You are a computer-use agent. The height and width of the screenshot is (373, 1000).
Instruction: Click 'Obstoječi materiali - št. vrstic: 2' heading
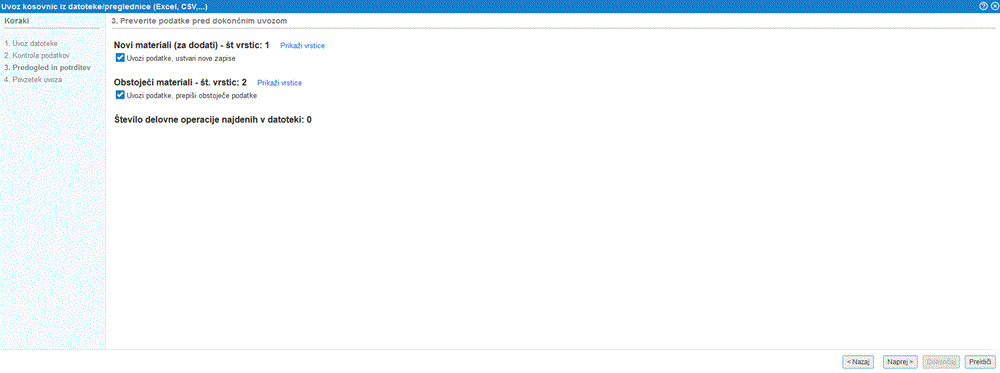[x=180, y=82]
